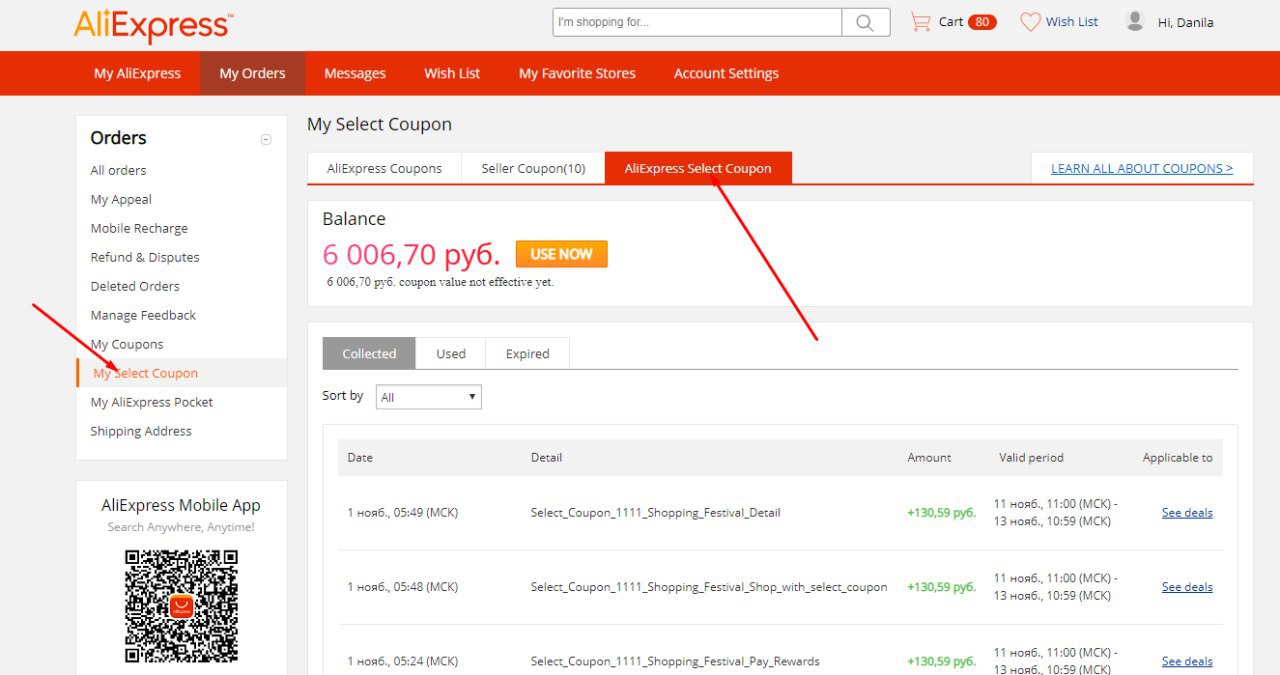Open Refund & Disputes in sidebar
The image size is (1280, 675).
(x=145, y=257)
